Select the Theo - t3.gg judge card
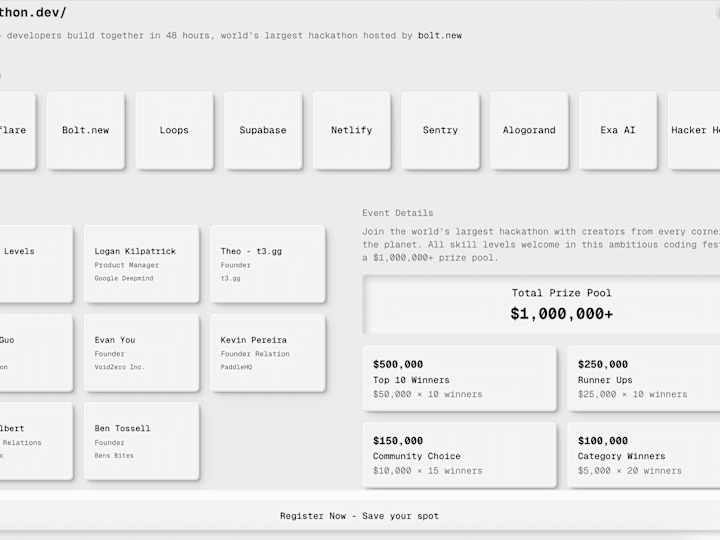The image size is (720, 540). (x=268, y=264)
